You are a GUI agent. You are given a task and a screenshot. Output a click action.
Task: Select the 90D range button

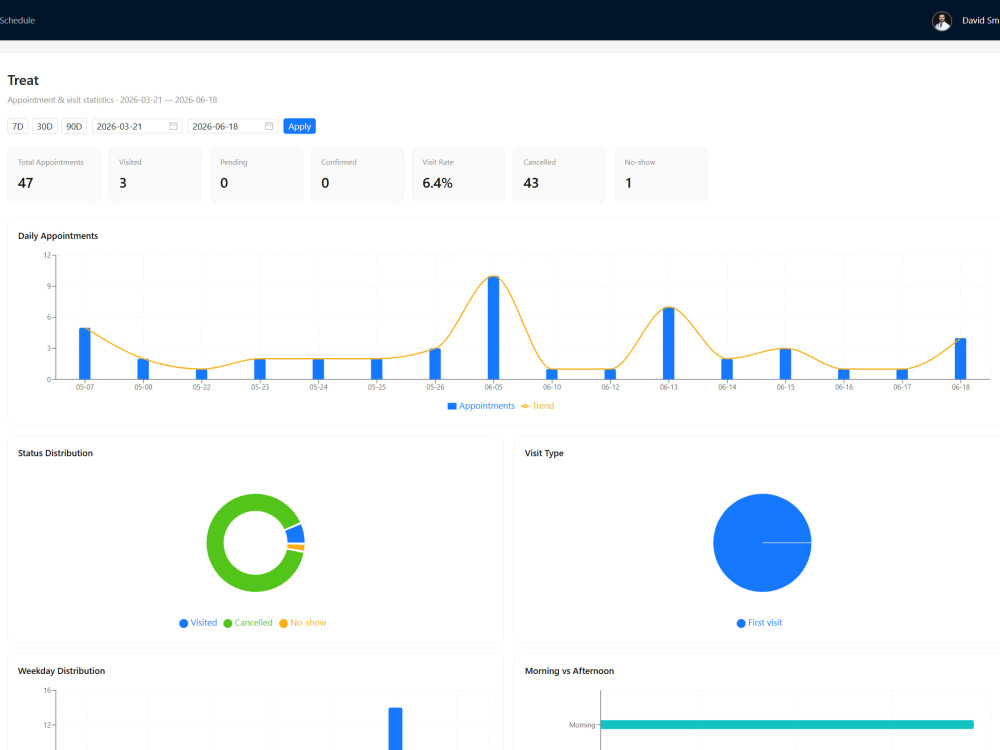[74, 126]
